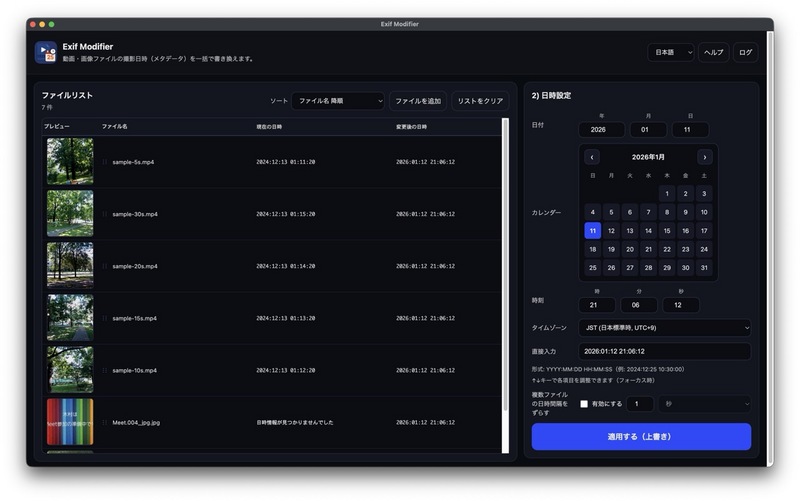Click drag handle beside sample-5s.mp4
Screen dimensions: 800x501
(x=104, y=161)
